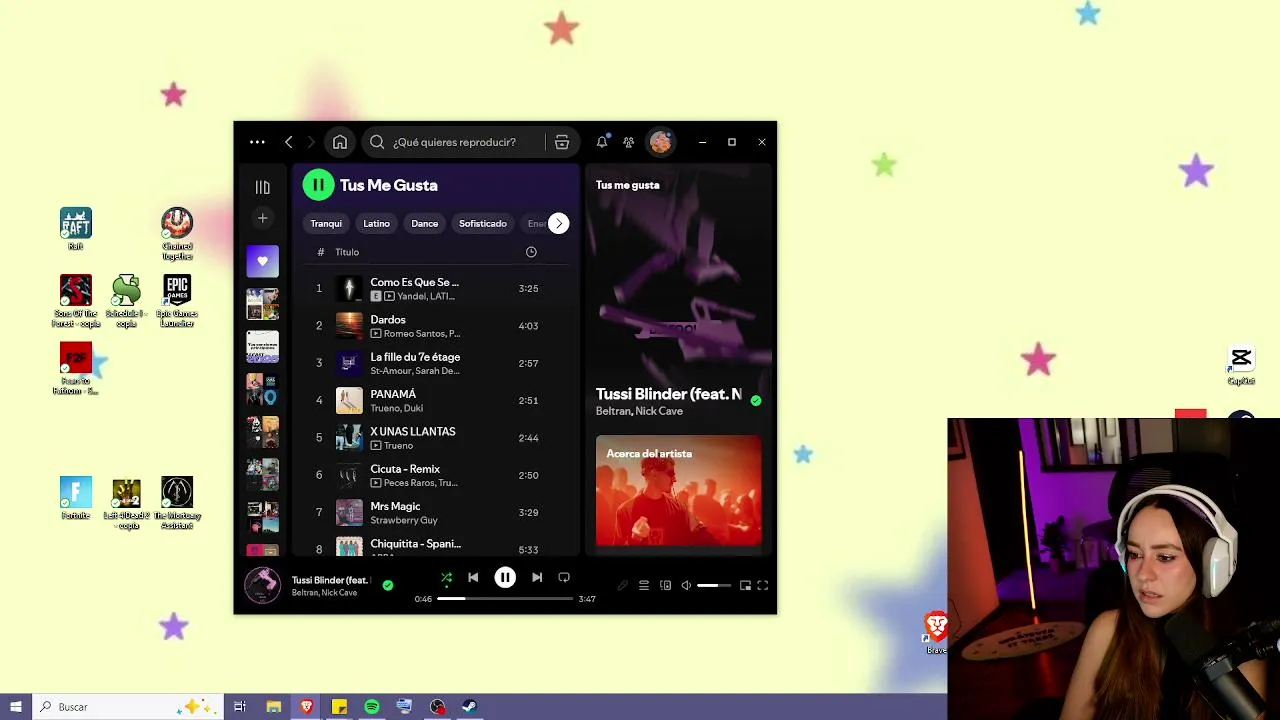Open 'Tussi Blinder' title in Now Playing panel

[x=669, y=394]
